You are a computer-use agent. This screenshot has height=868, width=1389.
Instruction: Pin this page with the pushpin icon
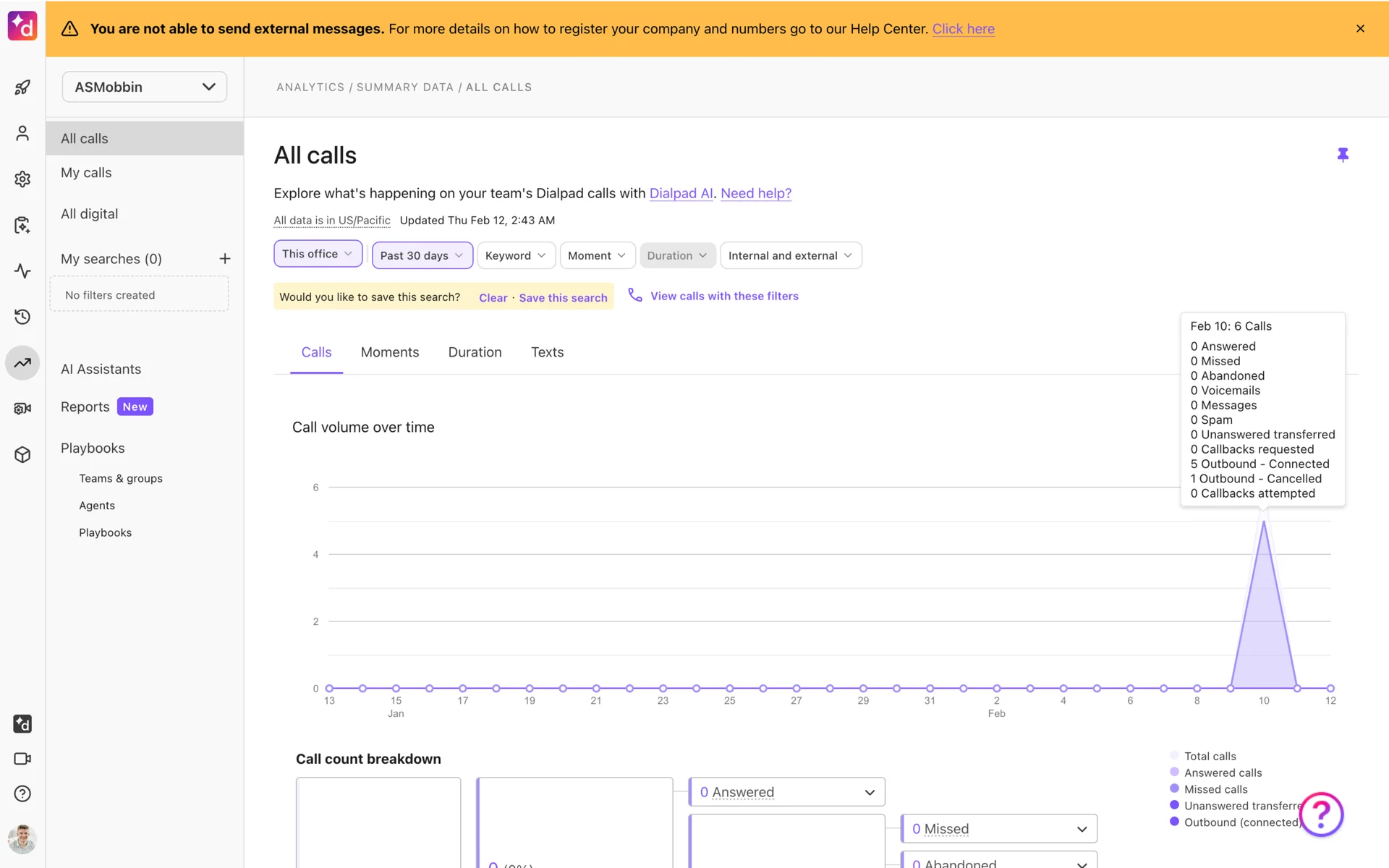[x=1343, y=155]
